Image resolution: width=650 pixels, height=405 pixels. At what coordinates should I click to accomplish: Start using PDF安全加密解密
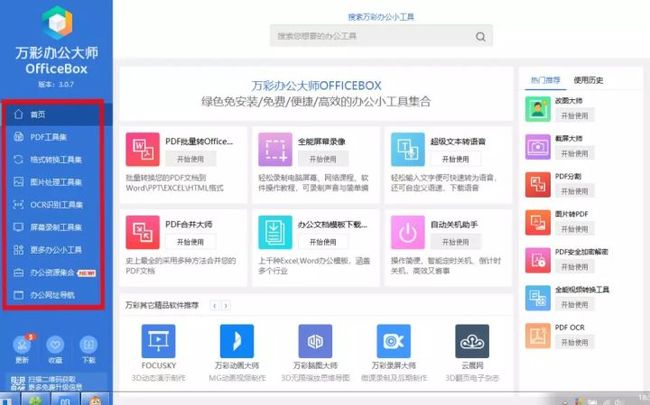tap(575, 267)
